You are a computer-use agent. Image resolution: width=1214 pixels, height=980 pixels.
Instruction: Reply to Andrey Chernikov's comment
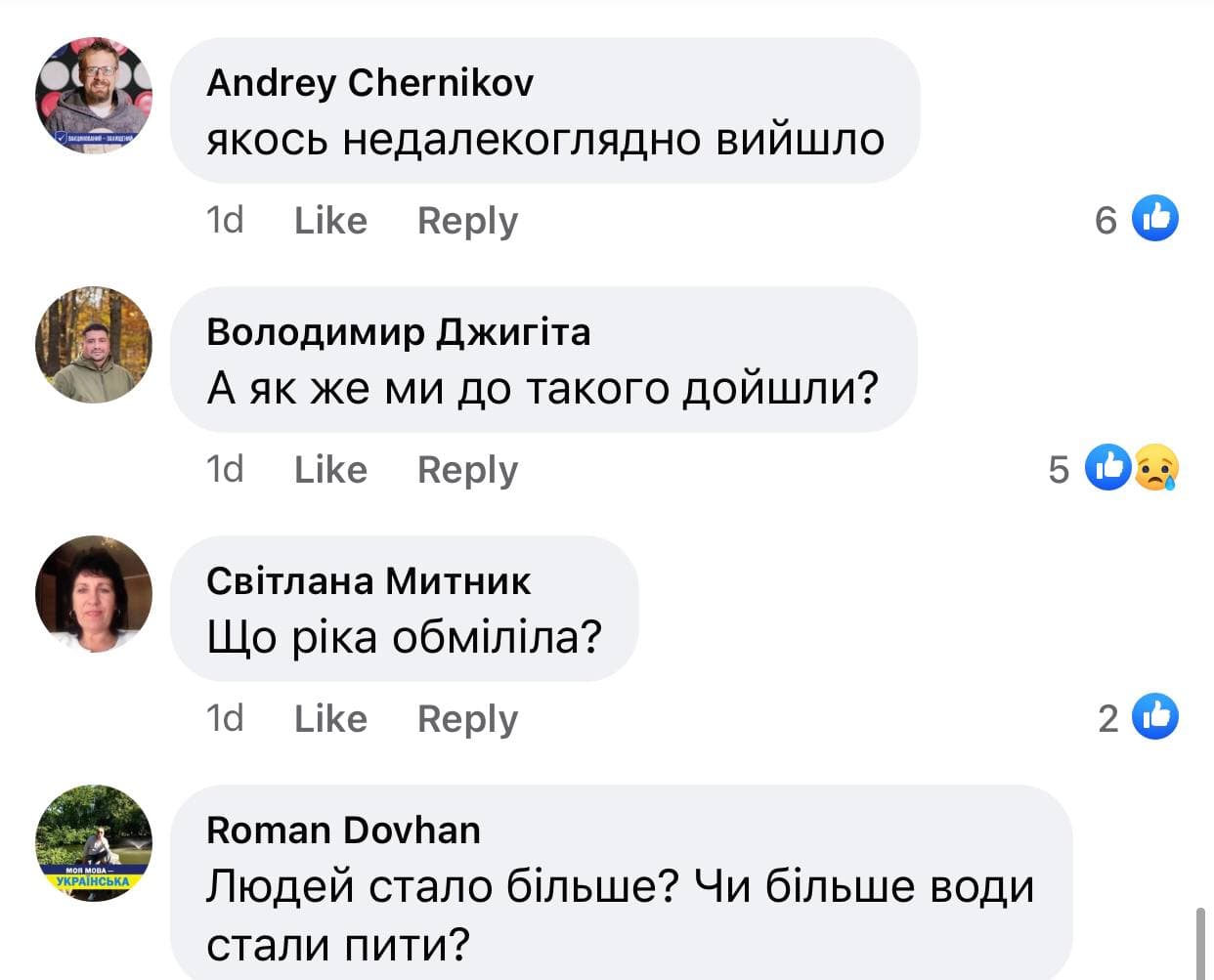click(x=467, y=221)
